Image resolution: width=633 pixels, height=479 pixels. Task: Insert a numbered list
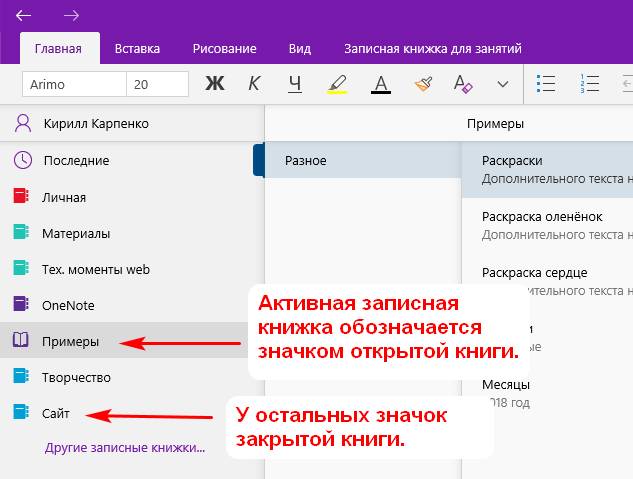589,84
